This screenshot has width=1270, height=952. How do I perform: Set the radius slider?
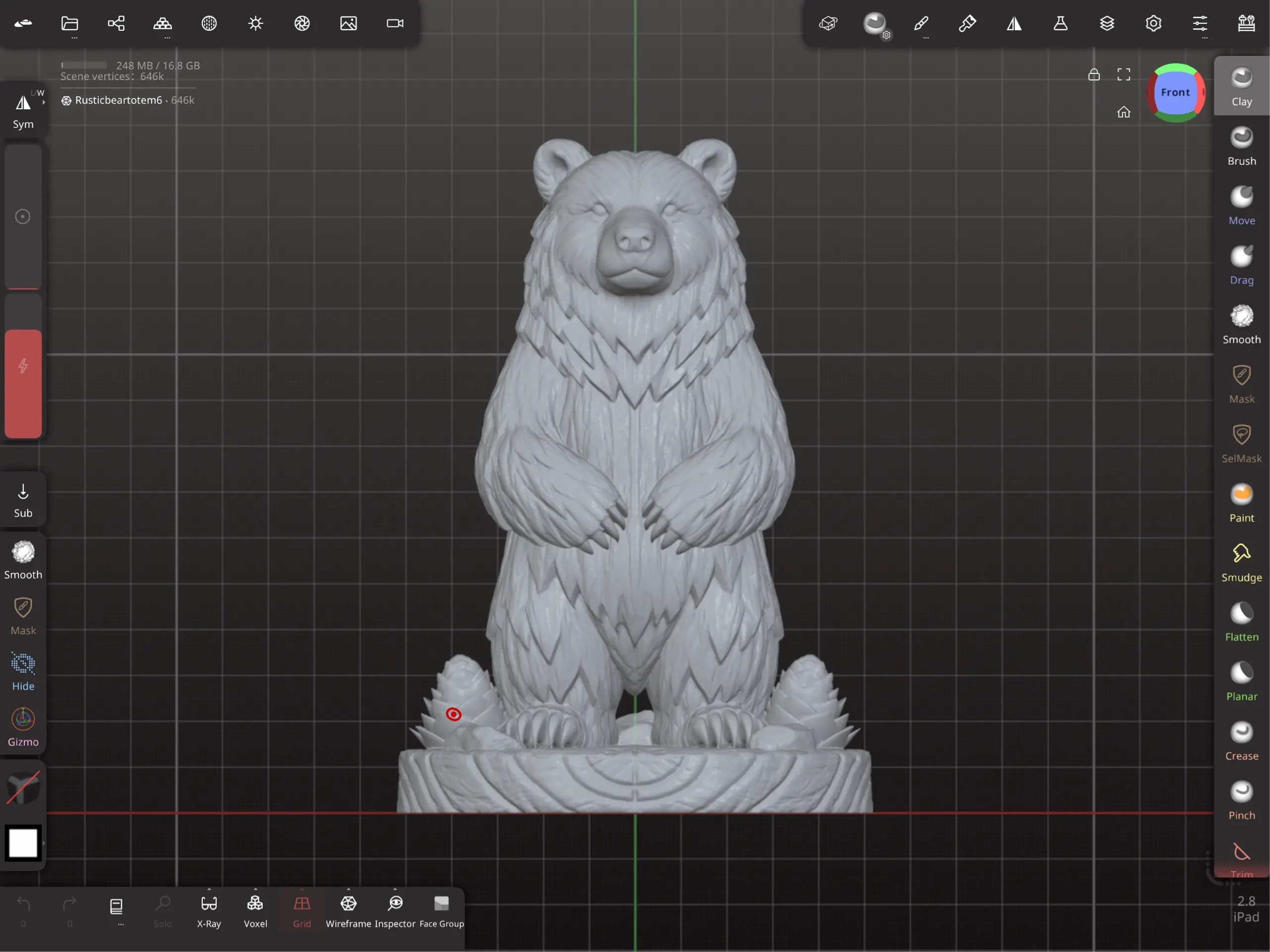pyautogui.click(x=23, y=217)
